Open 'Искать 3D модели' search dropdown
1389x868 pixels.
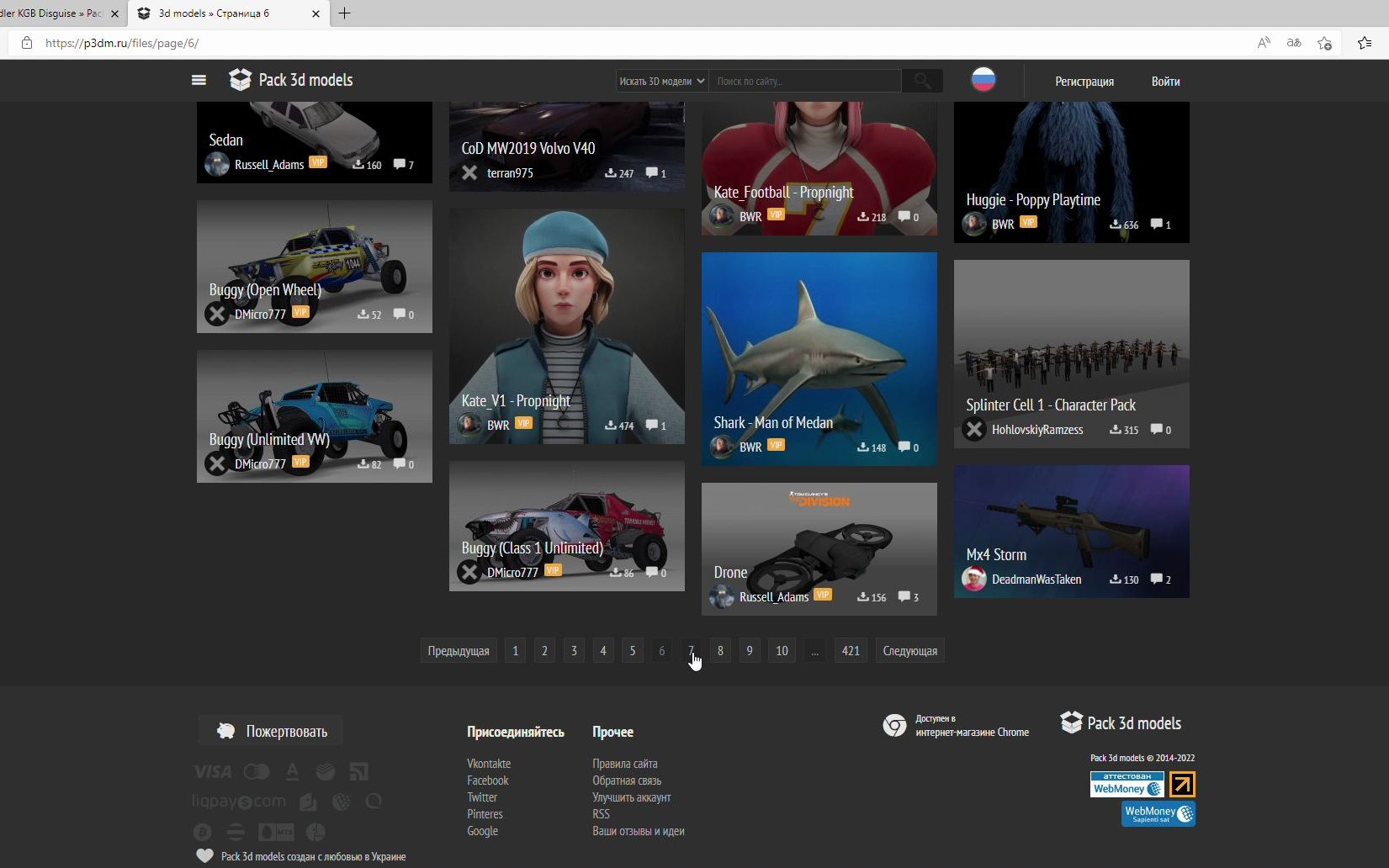coord(662,81)
